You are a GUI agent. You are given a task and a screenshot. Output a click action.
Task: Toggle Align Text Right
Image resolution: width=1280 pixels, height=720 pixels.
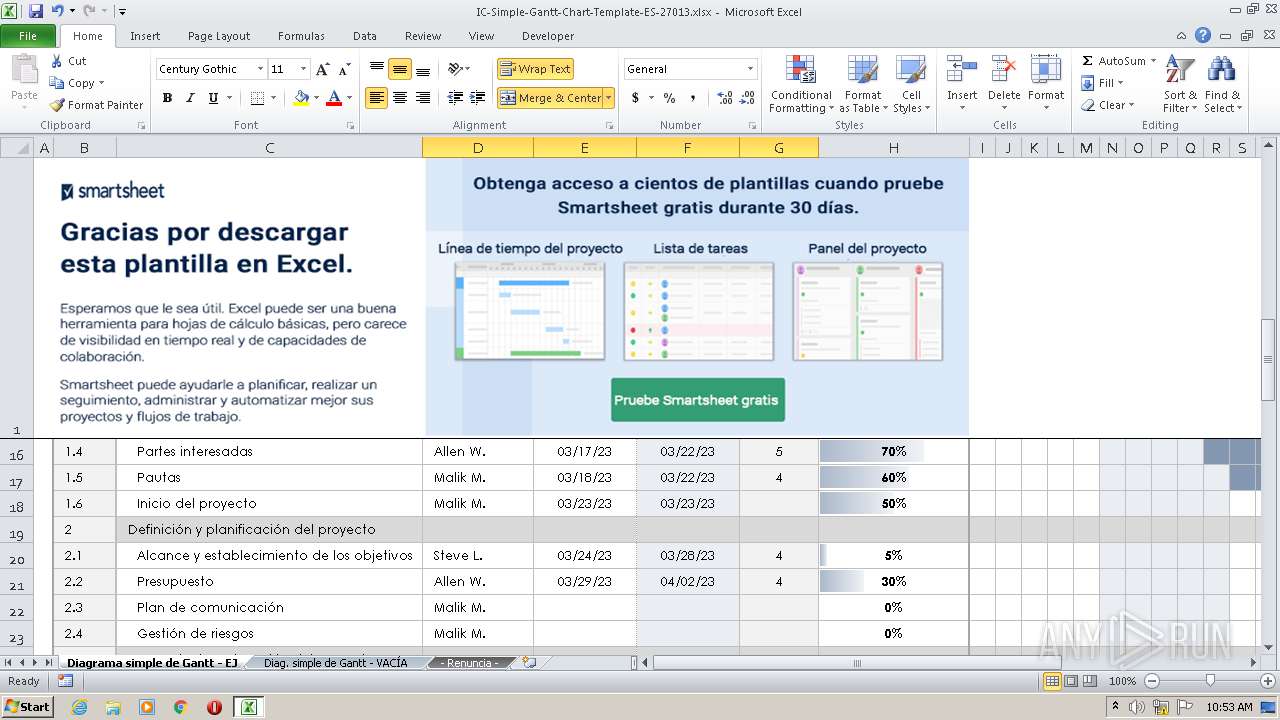coord(423,98)
